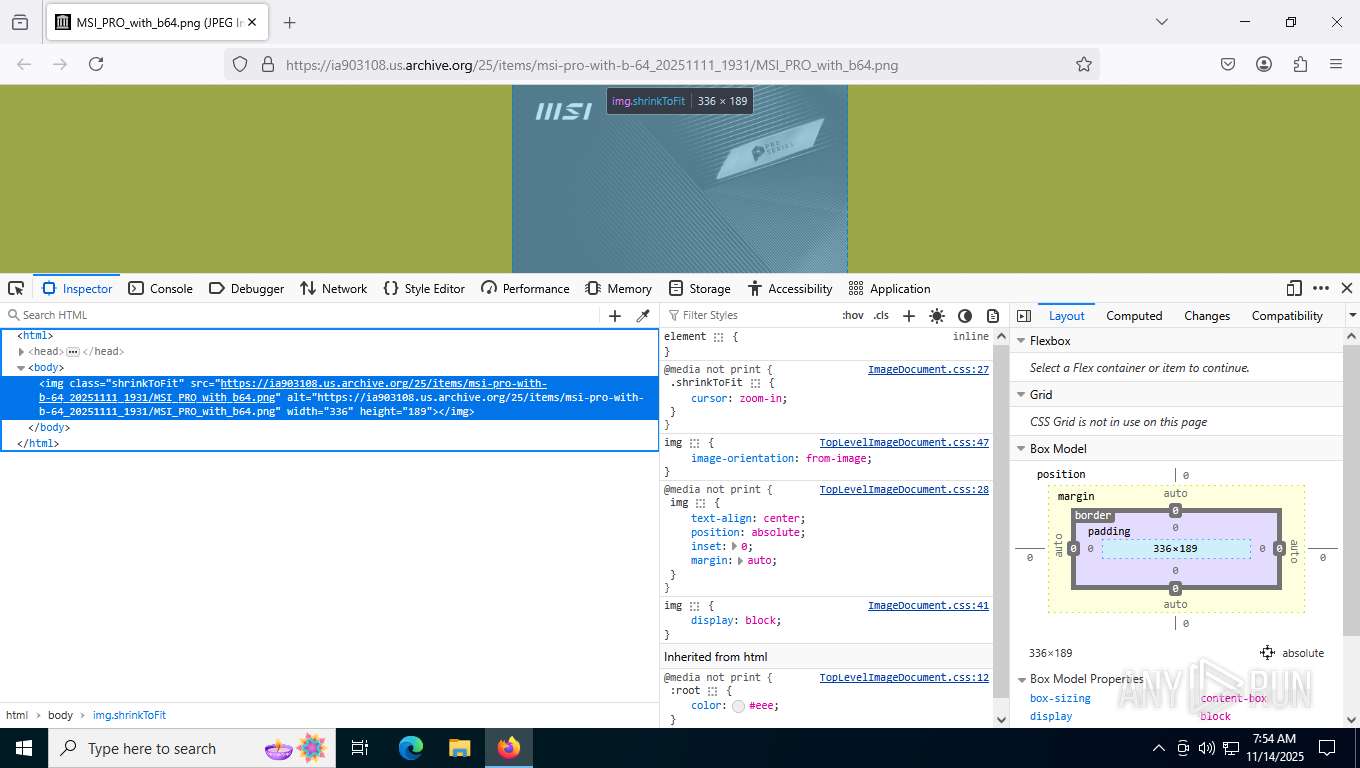Toggle the :hov pseudo-class panel

point(853,315)
